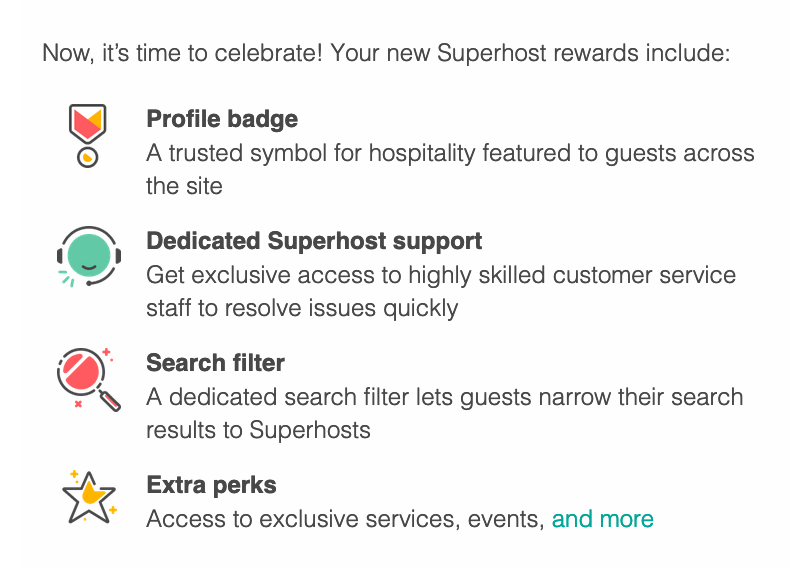Image resolution: width=790 pixels, height=568 pixels.
Task: Click the 'Now, it's time to celebrate!' sentence
Action: tap(182, 52)
